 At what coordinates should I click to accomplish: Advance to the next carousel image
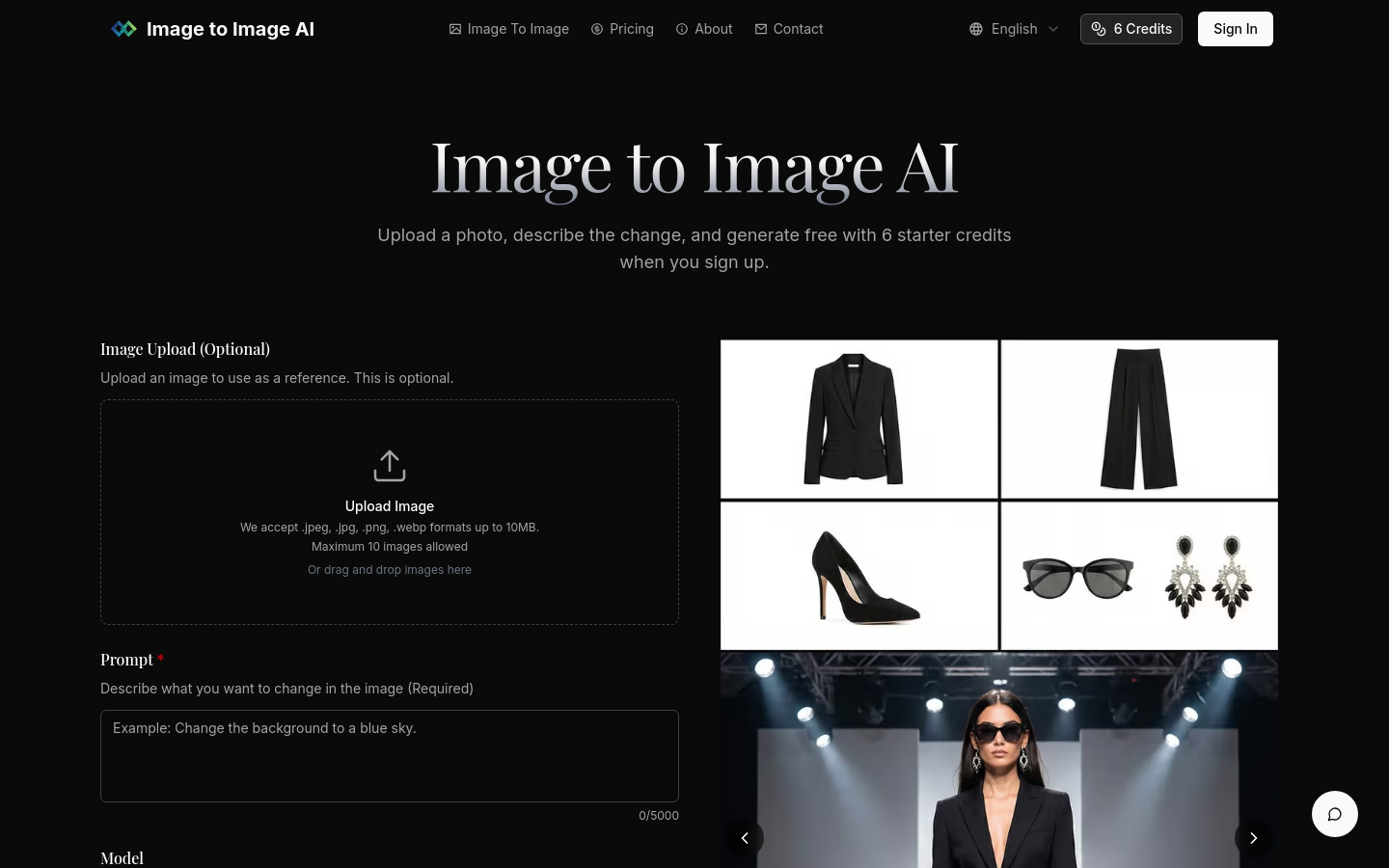click(1254, 838)
